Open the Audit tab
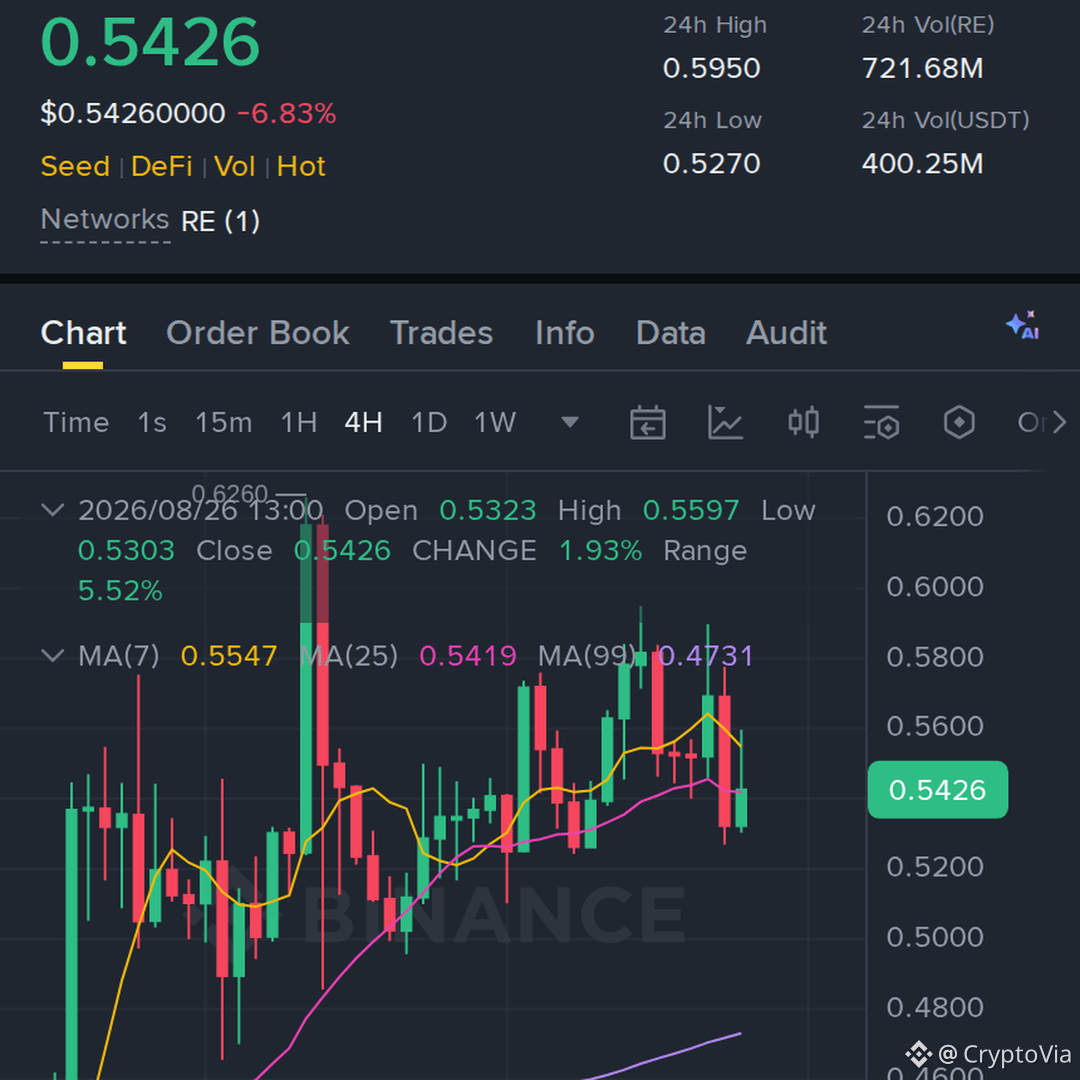Viewport: 1080px width, 1080px height. pos(787,333)
